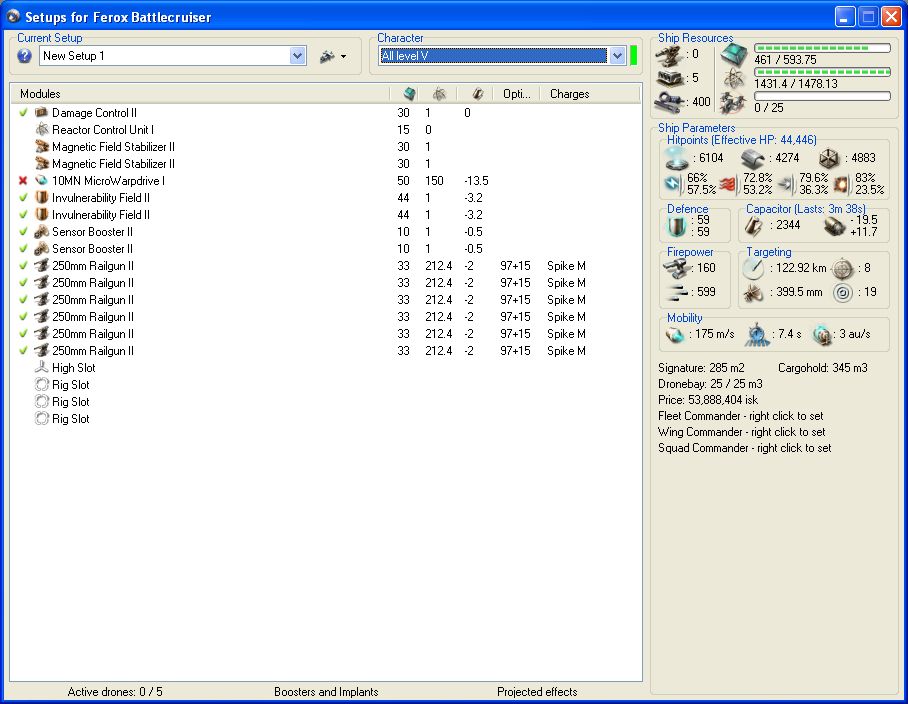Open the Projected effects tab
Viewport: 908px width, 704px height.
[x=537, y=692]
